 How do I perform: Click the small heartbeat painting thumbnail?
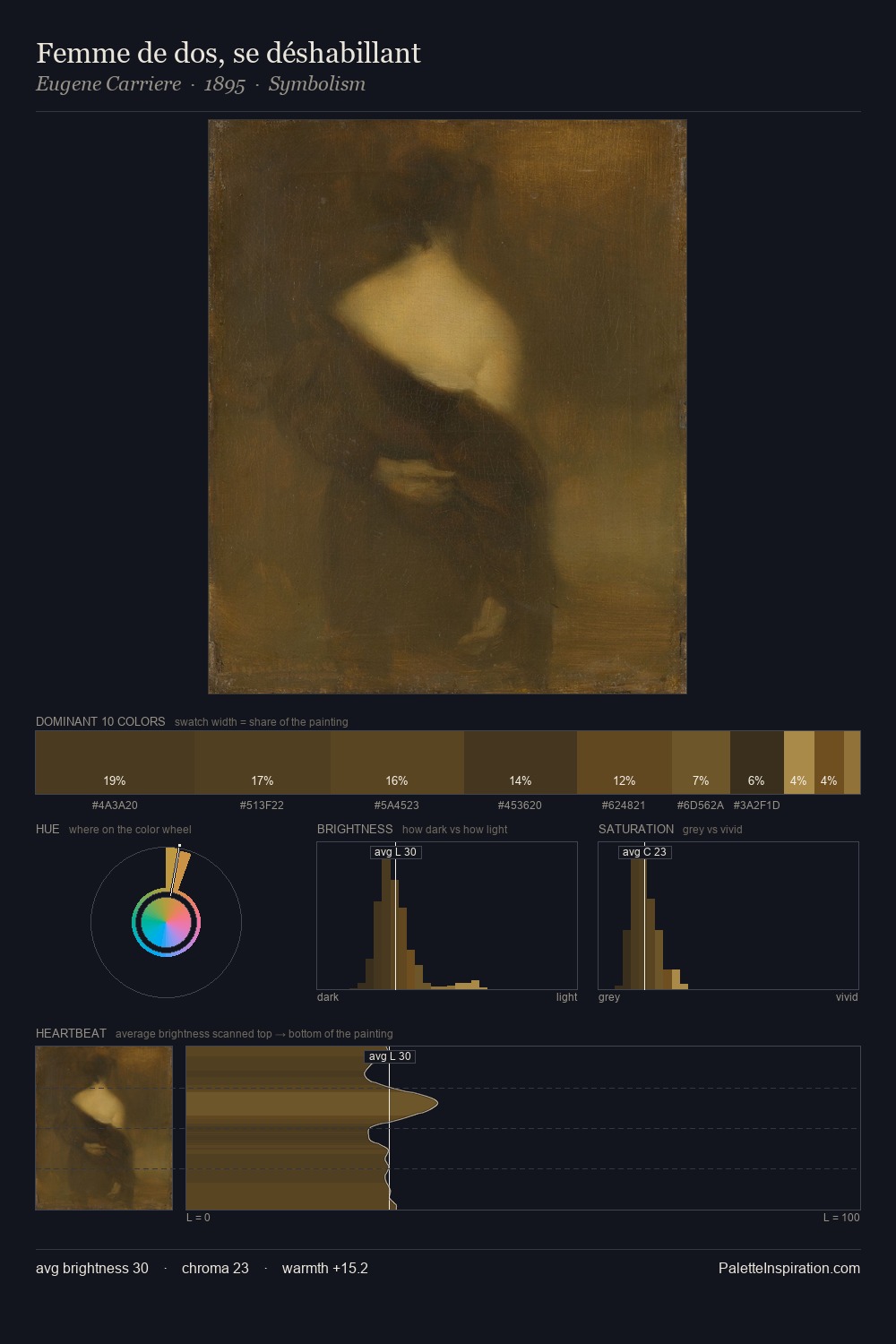pos(104,1128)
